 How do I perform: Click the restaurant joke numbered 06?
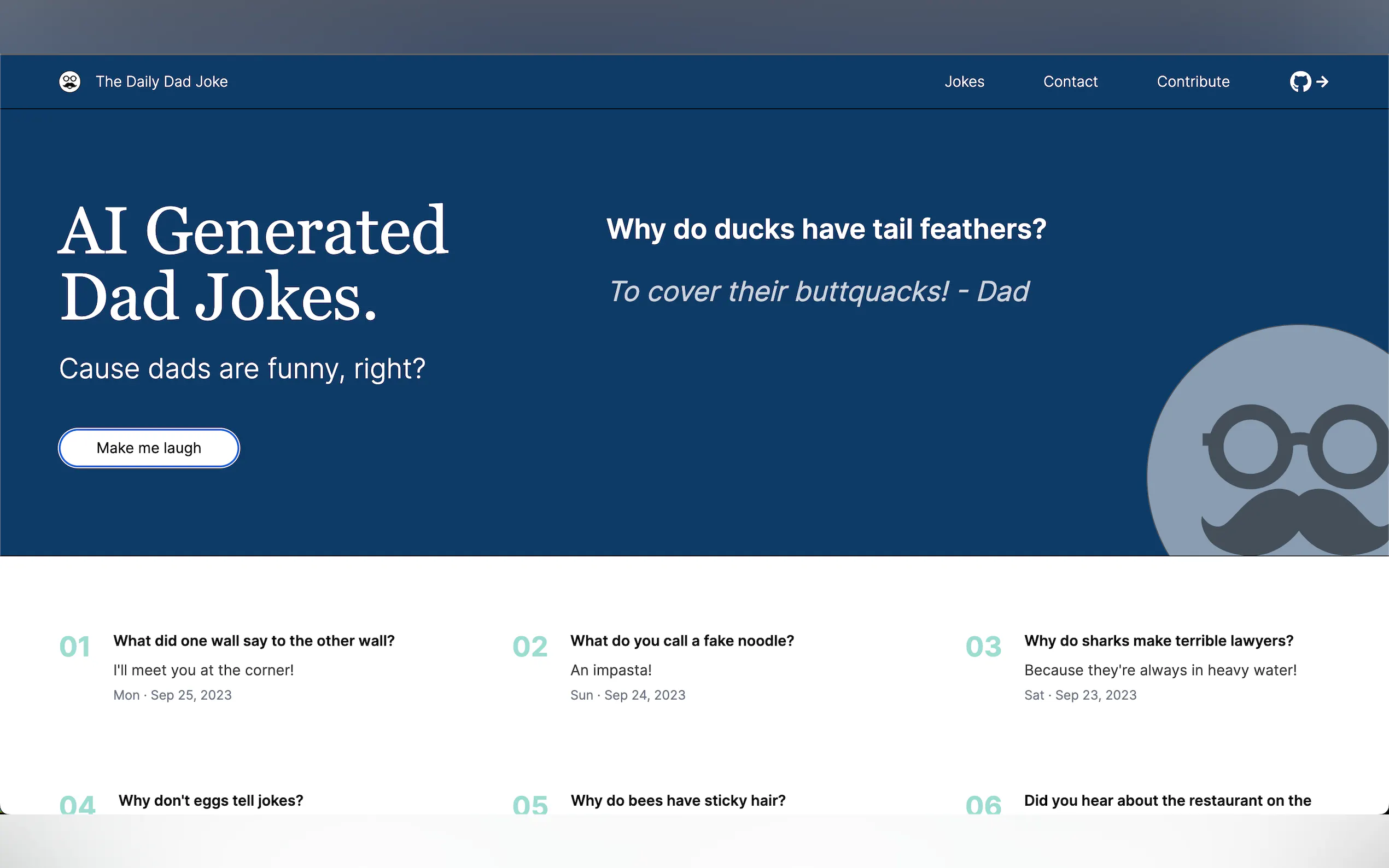(1167, 800)
